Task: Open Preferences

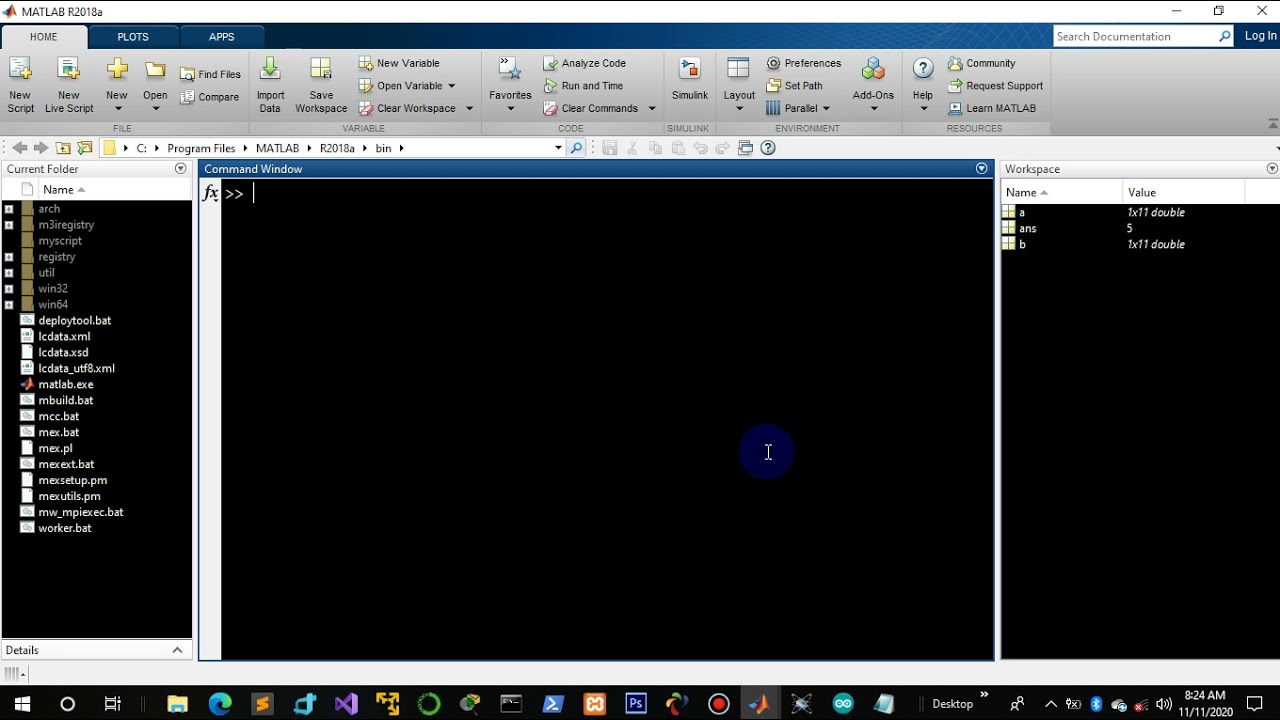Action: pyautogui.click(x=804, y=63)
